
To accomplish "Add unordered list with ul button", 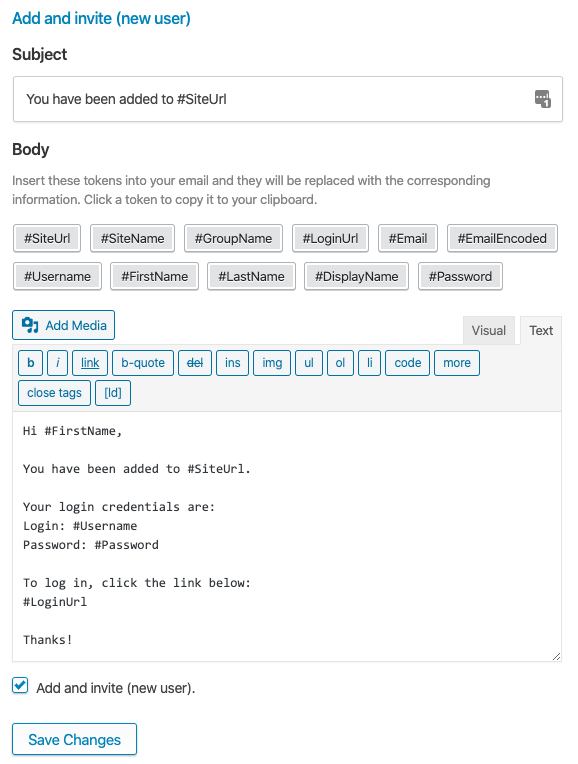I will pos(309,363).
